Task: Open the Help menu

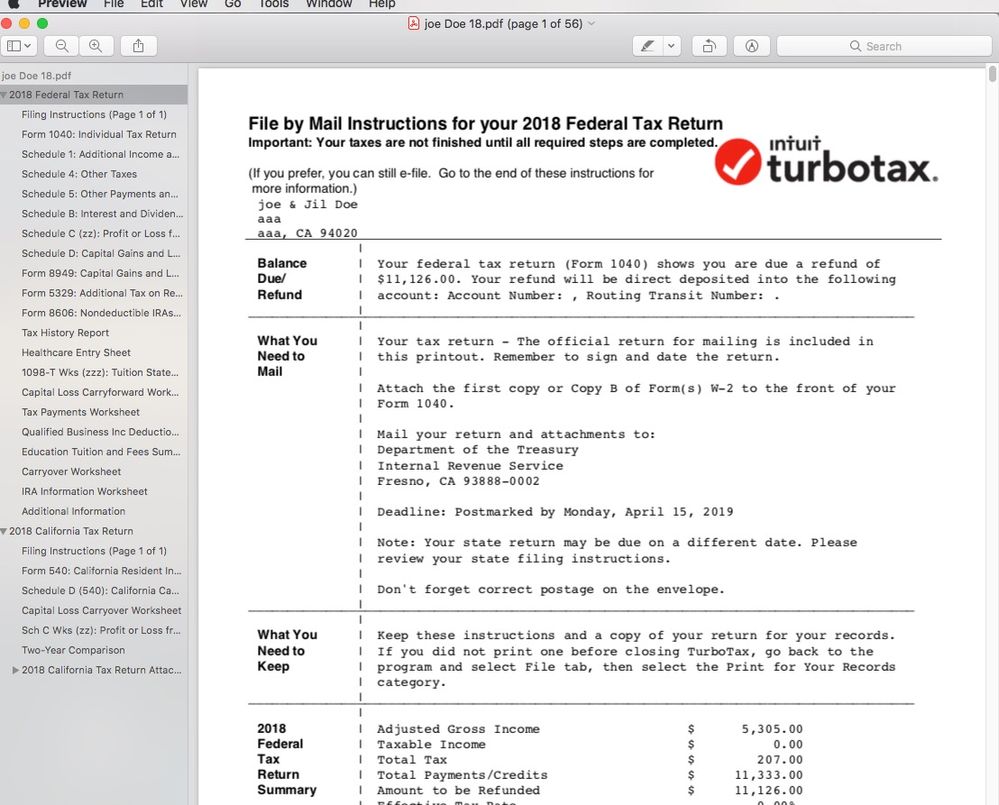Action: [x=382, y=4]
